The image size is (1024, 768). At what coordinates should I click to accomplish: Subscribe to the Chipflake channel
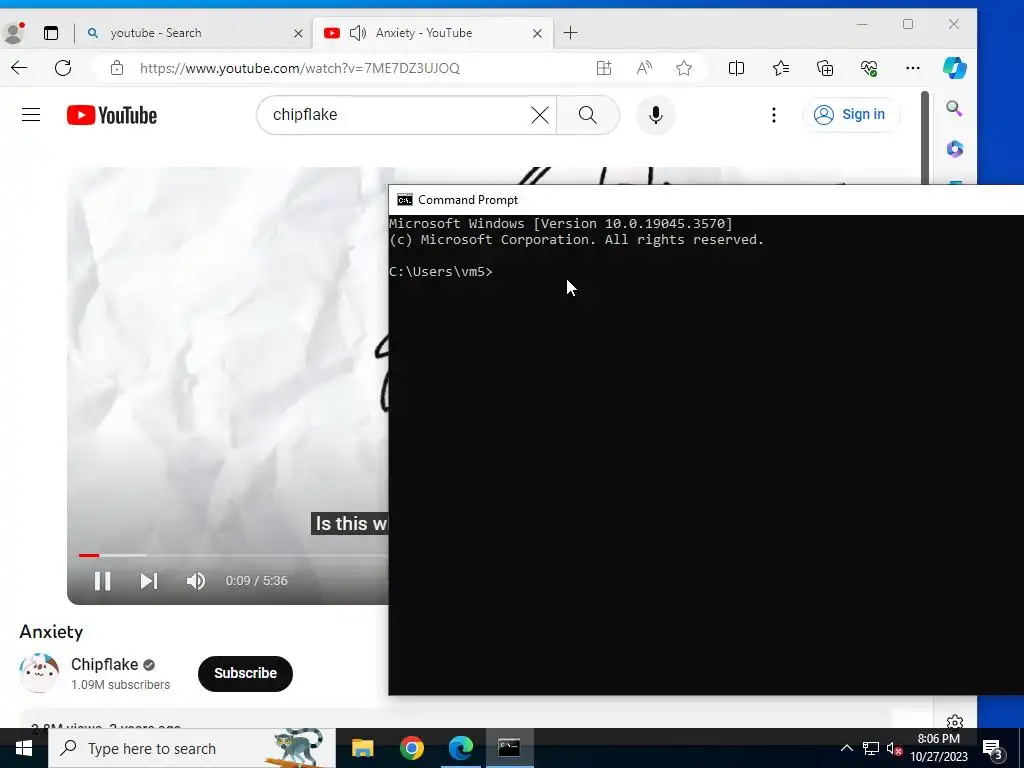coord(246,673)
